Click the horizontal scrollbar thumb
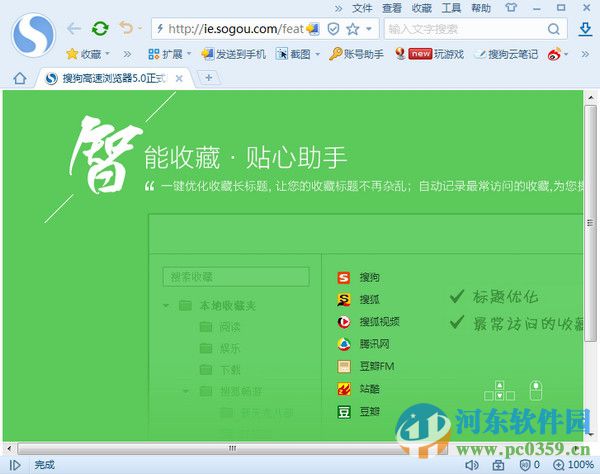600x474 pixels. [x=232, y=448]
